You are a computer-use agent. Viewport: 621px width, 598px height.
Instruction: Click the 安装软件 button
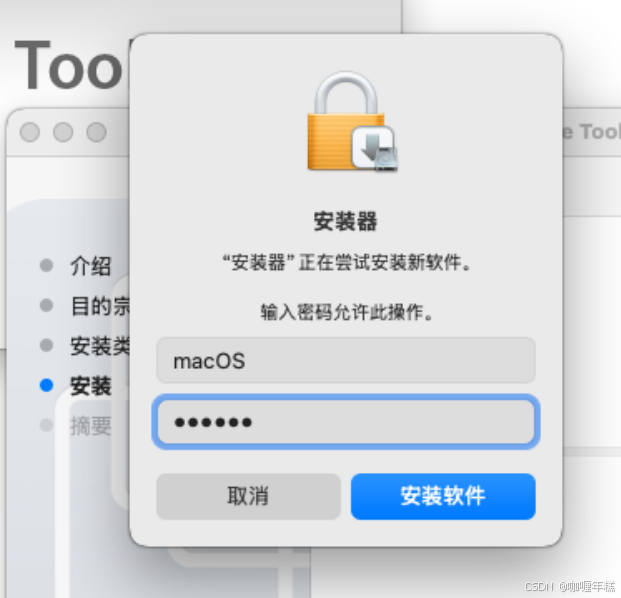pyautogui.click(x=443, y=496)
